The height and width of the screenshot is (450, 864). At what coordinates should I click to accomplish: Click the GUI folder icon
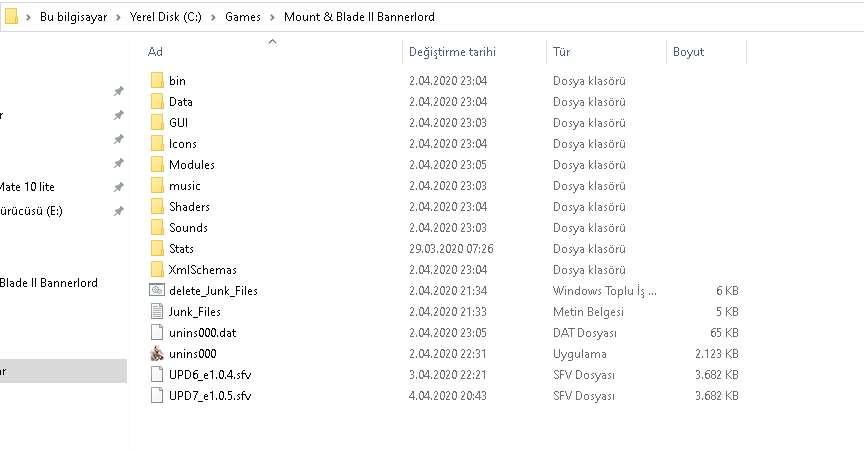click(x=157, y=122)
